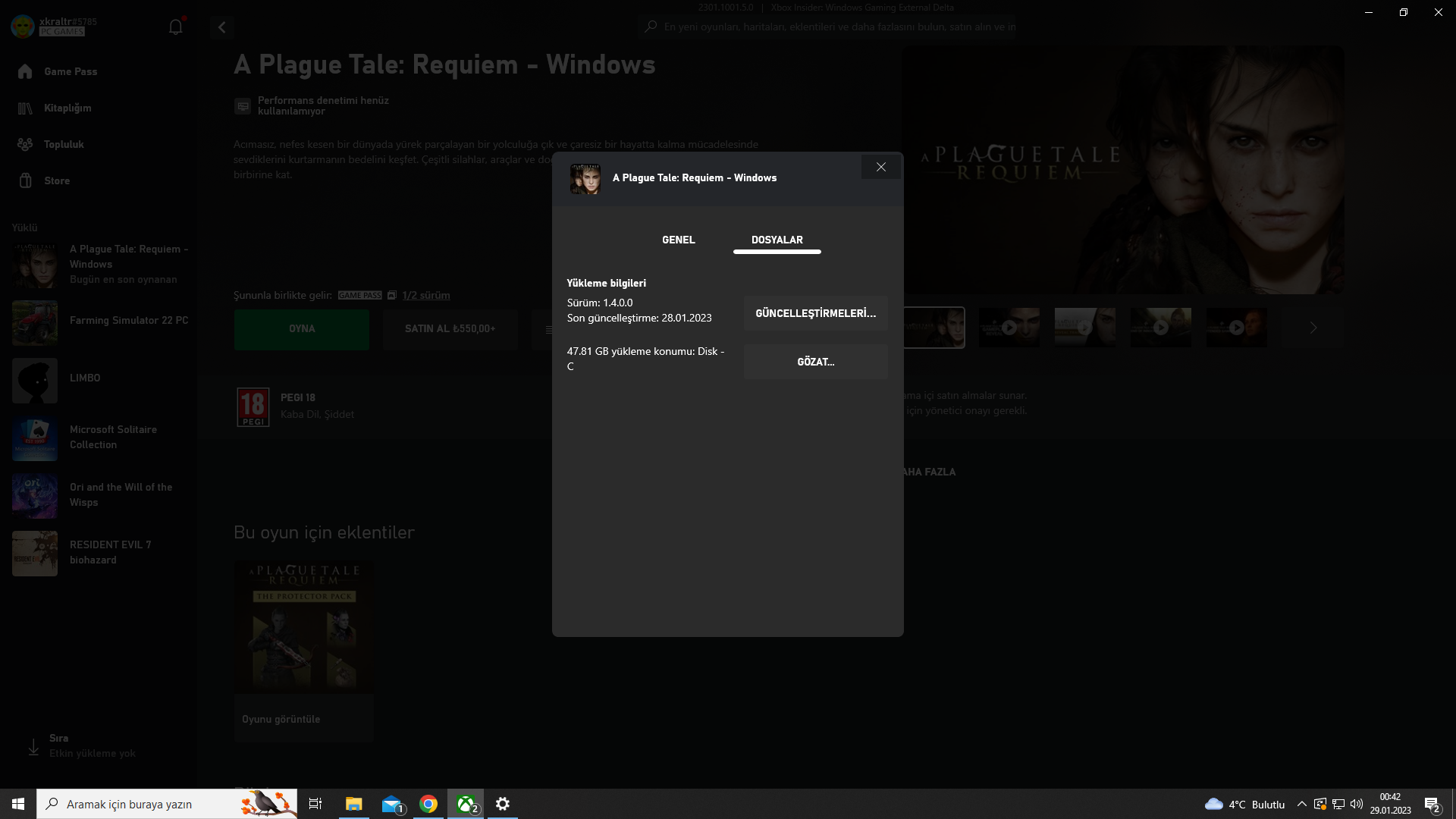Screen dimensions: 1456x819
Task: Open Kitaplığım library icon
Action: [25, 108]
